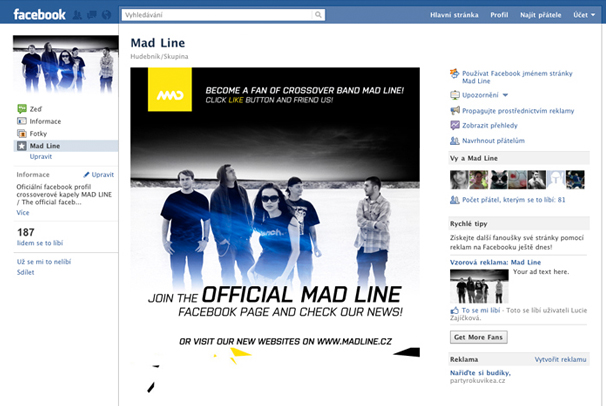The image size is (606, 406).
Task: Open the Vytvořit reklamu link
Action: [x=560, y=359]
